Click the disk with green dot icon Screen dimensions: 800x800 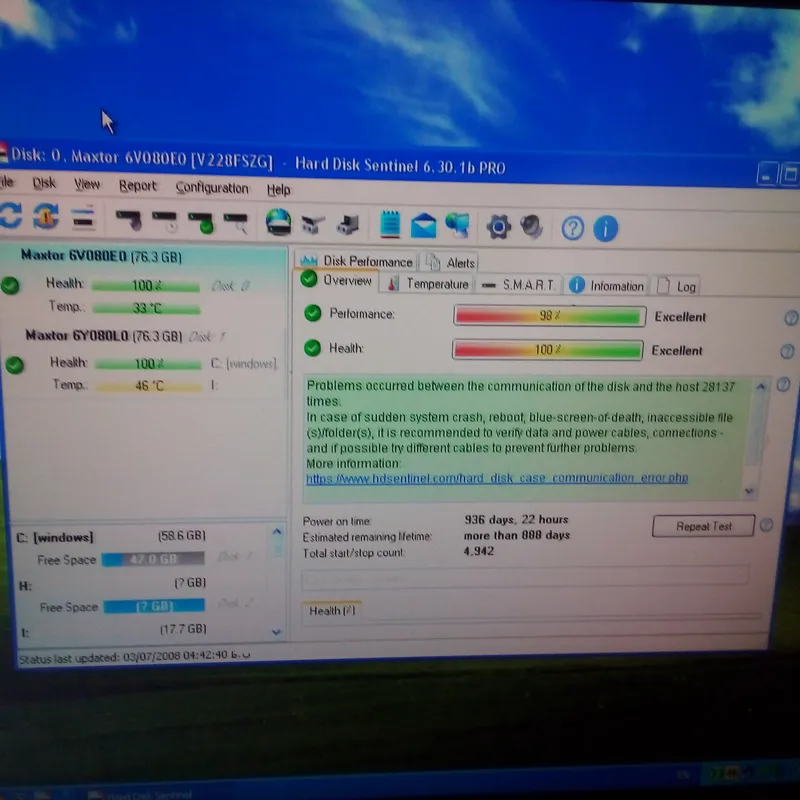pos(201,222)
